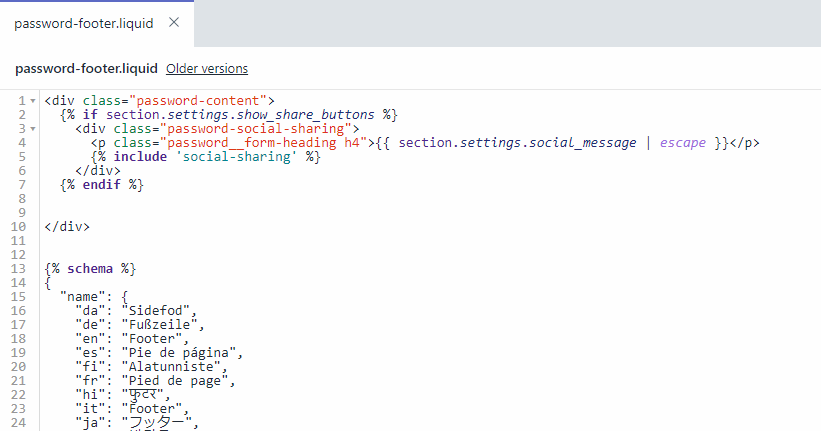Collapse the code fold arrow on line 1
This screenshot has height=431, width=821.
33,101
